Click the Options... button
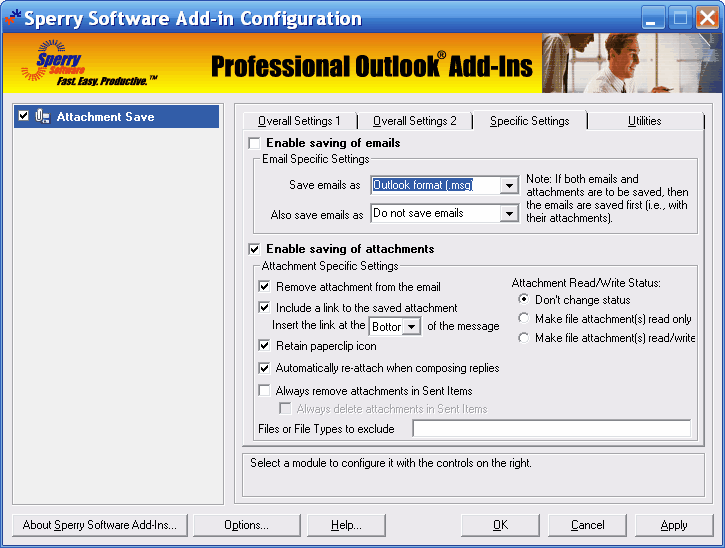725x548 pixels. pos(246,525)
